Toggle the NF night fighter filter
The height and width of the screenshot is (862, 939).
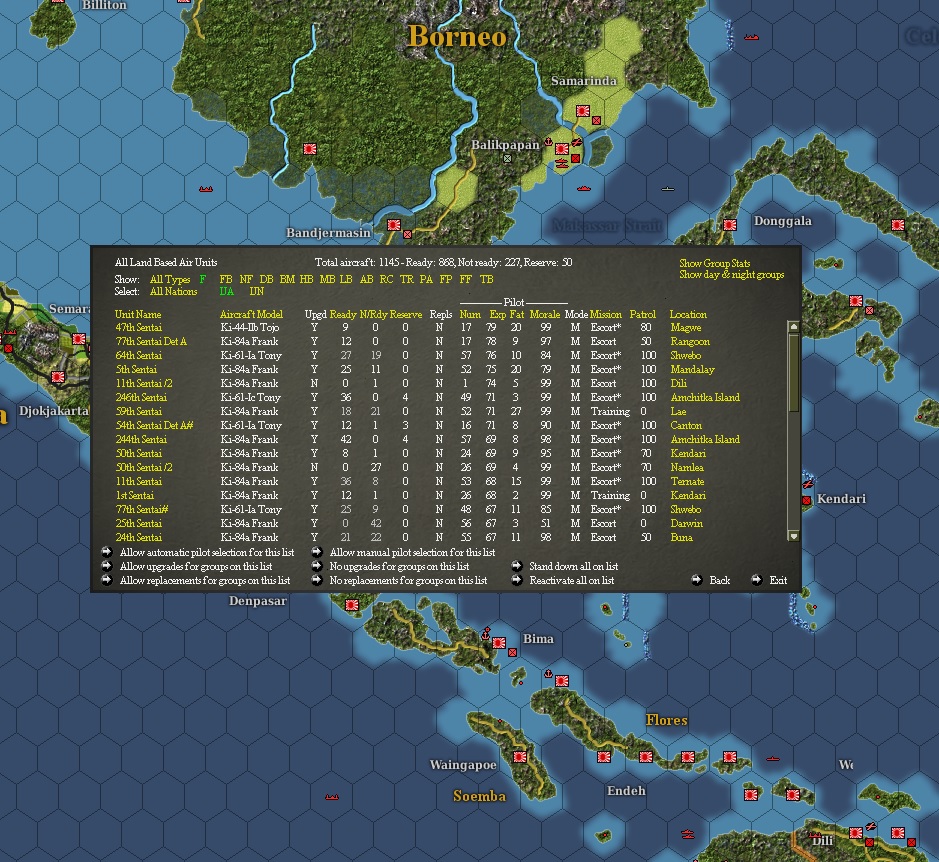pos(246,279)
